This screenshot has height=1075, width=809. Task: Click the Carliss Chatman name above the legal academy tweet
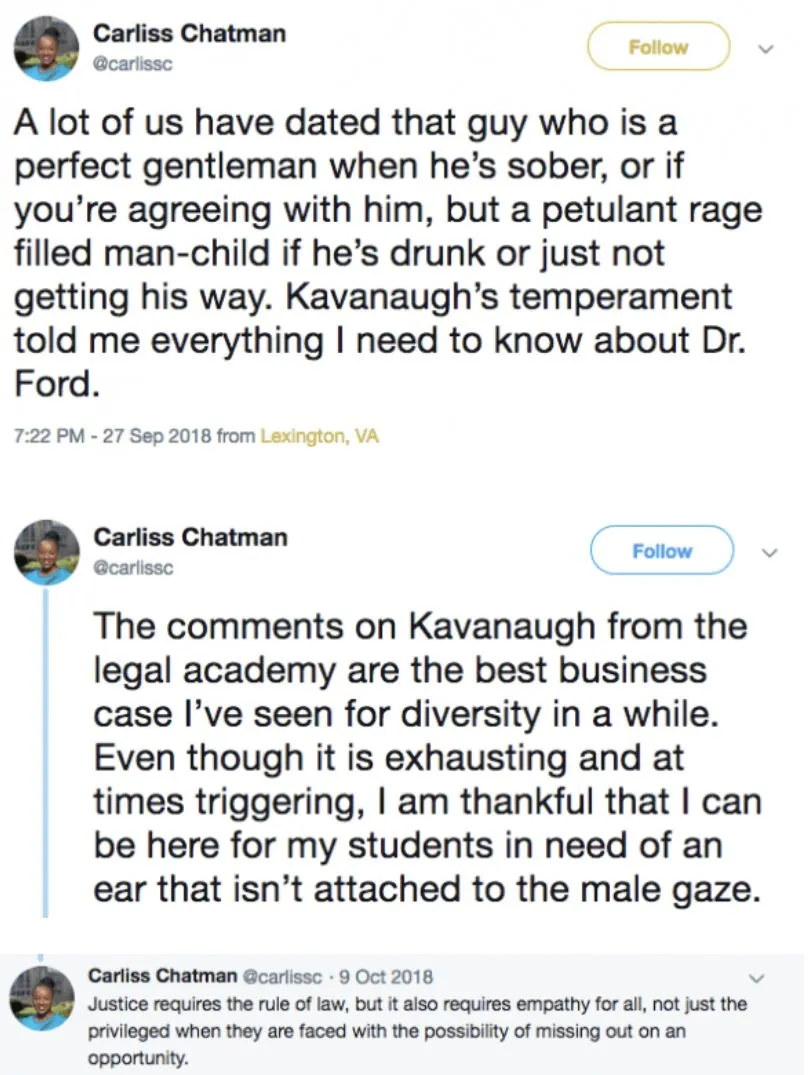(190, 538)
